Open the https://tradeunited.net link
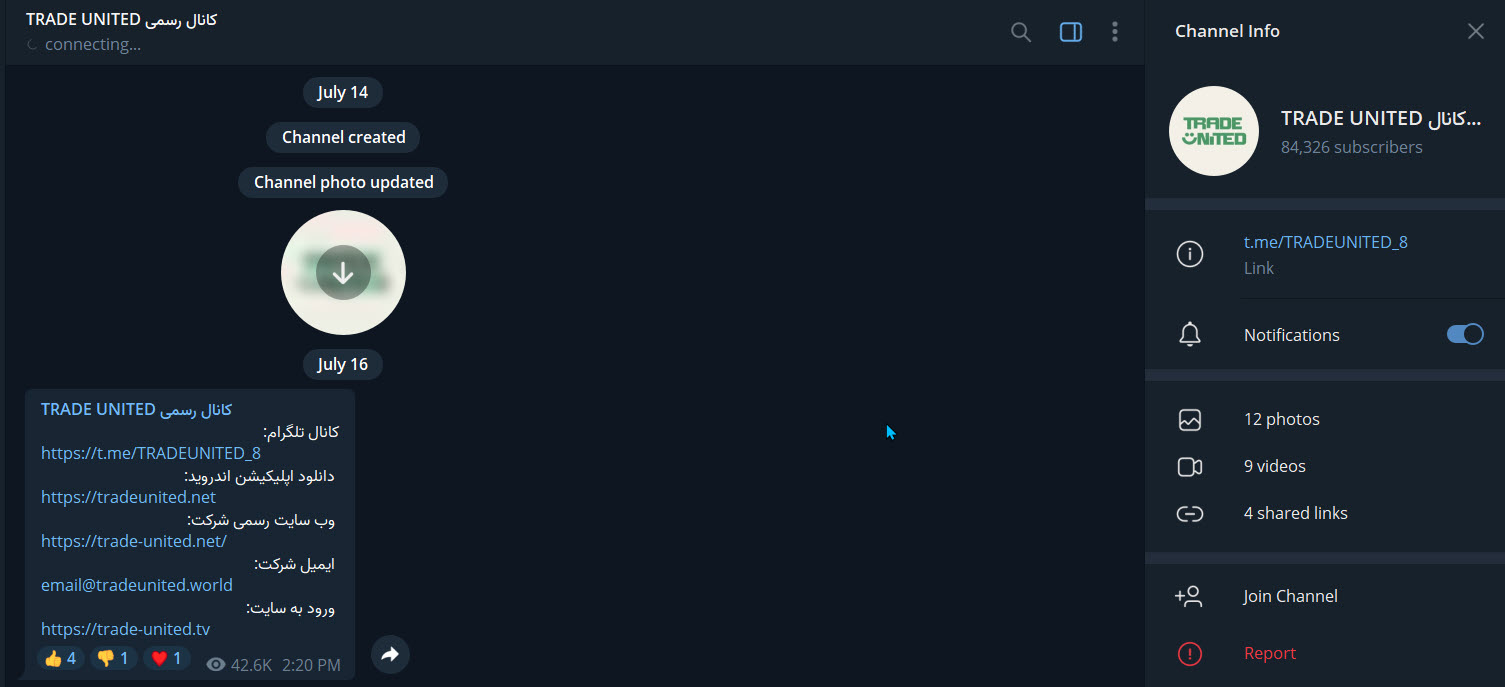The image size is (1505, 687). 128,497
